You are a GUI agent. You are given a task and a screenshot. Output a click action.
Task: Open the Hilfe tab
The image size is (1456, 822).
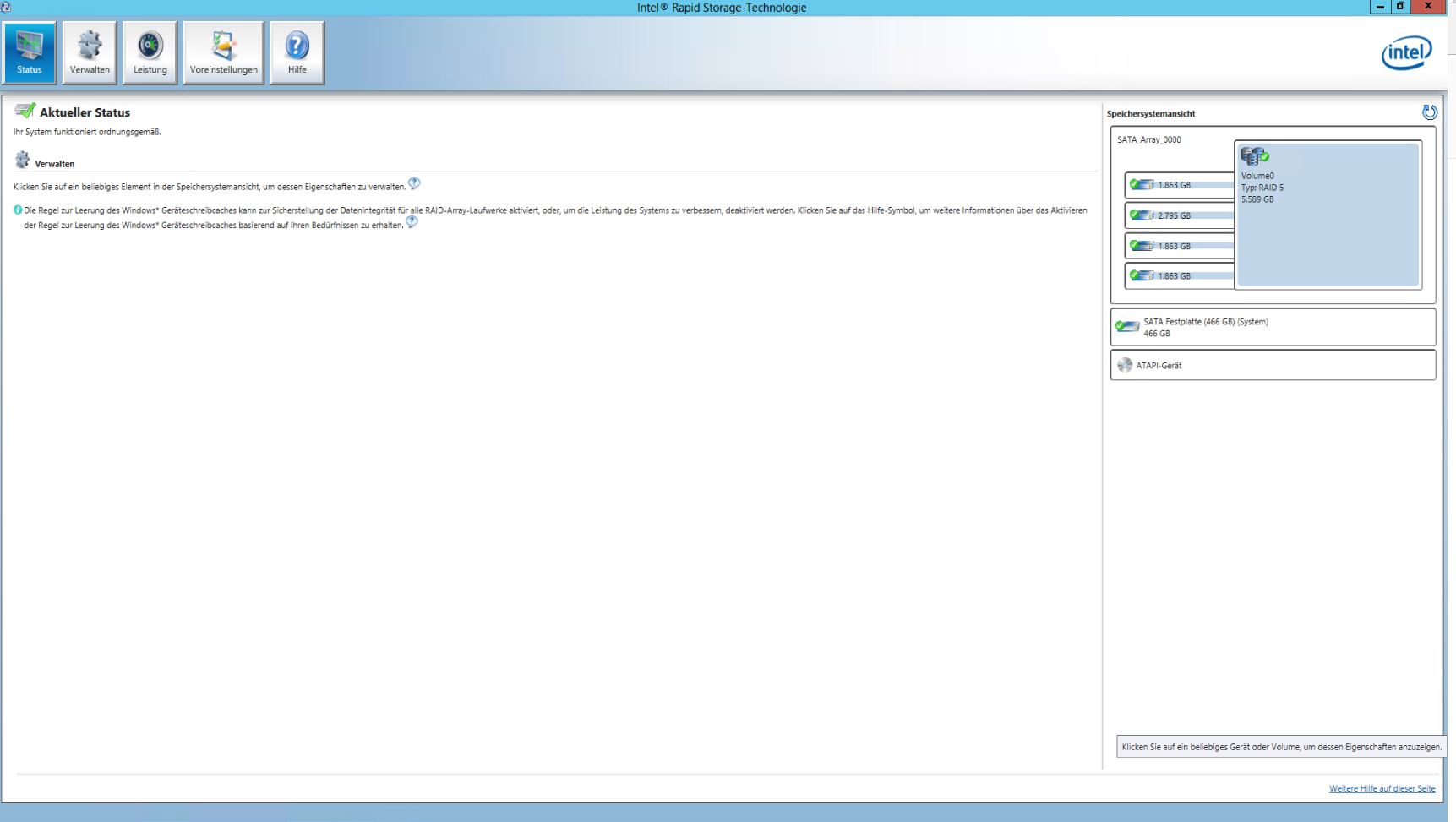click(x=297, y=52)
